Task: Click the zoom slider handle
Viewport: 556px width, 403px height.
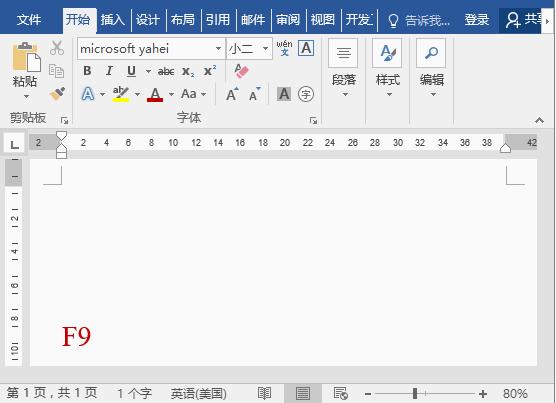Action: [415, 393]
